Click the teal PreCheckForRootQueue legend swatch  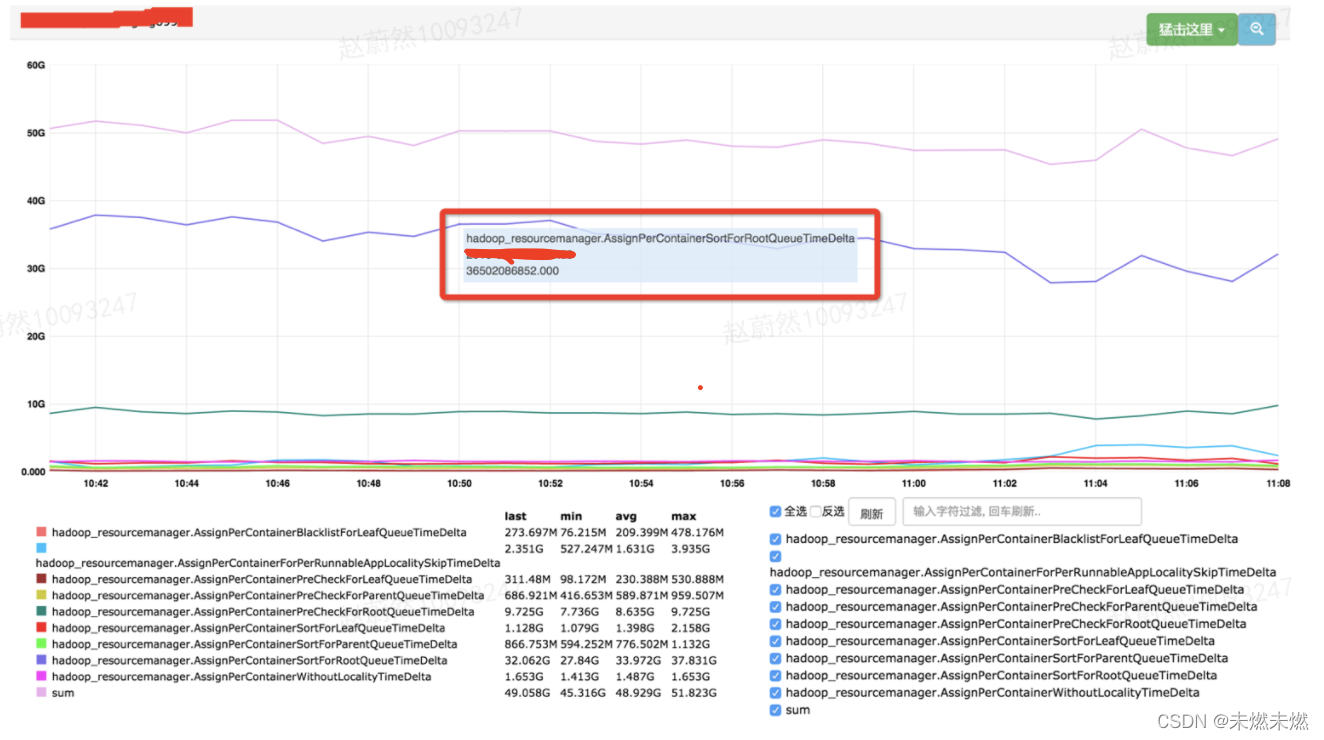tap(41, 611)
